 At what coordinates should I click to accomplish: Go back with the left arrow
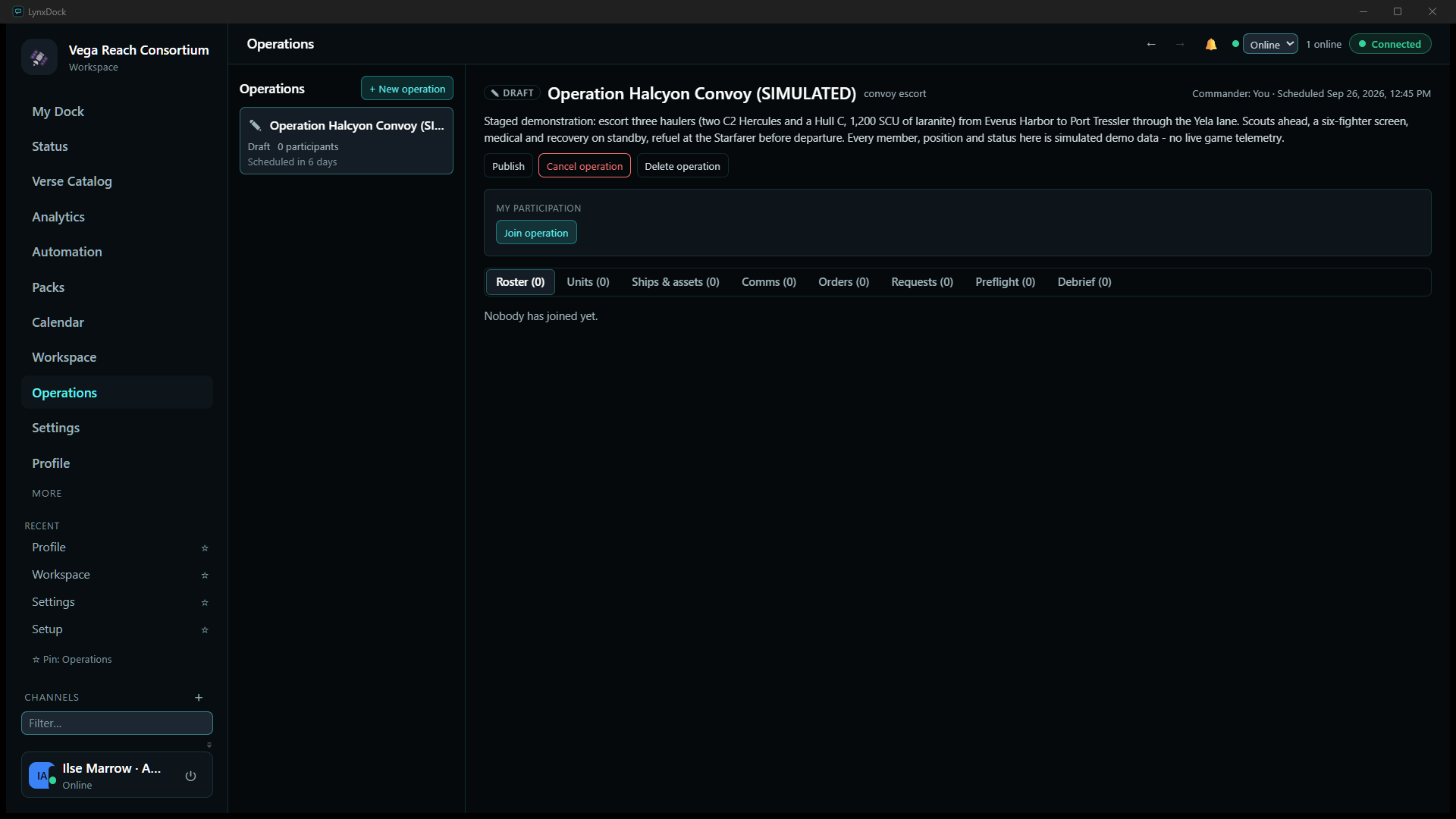click(1151, 45)
